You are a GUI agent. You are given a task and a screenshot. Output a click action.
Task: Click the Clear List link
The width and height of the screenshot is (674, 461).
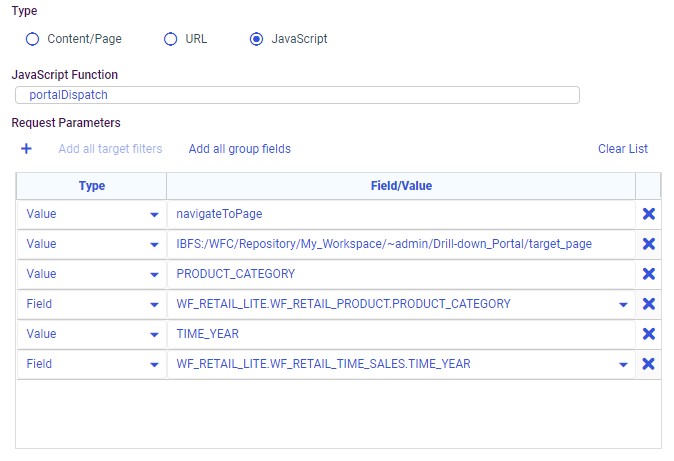tap(623, 149)
